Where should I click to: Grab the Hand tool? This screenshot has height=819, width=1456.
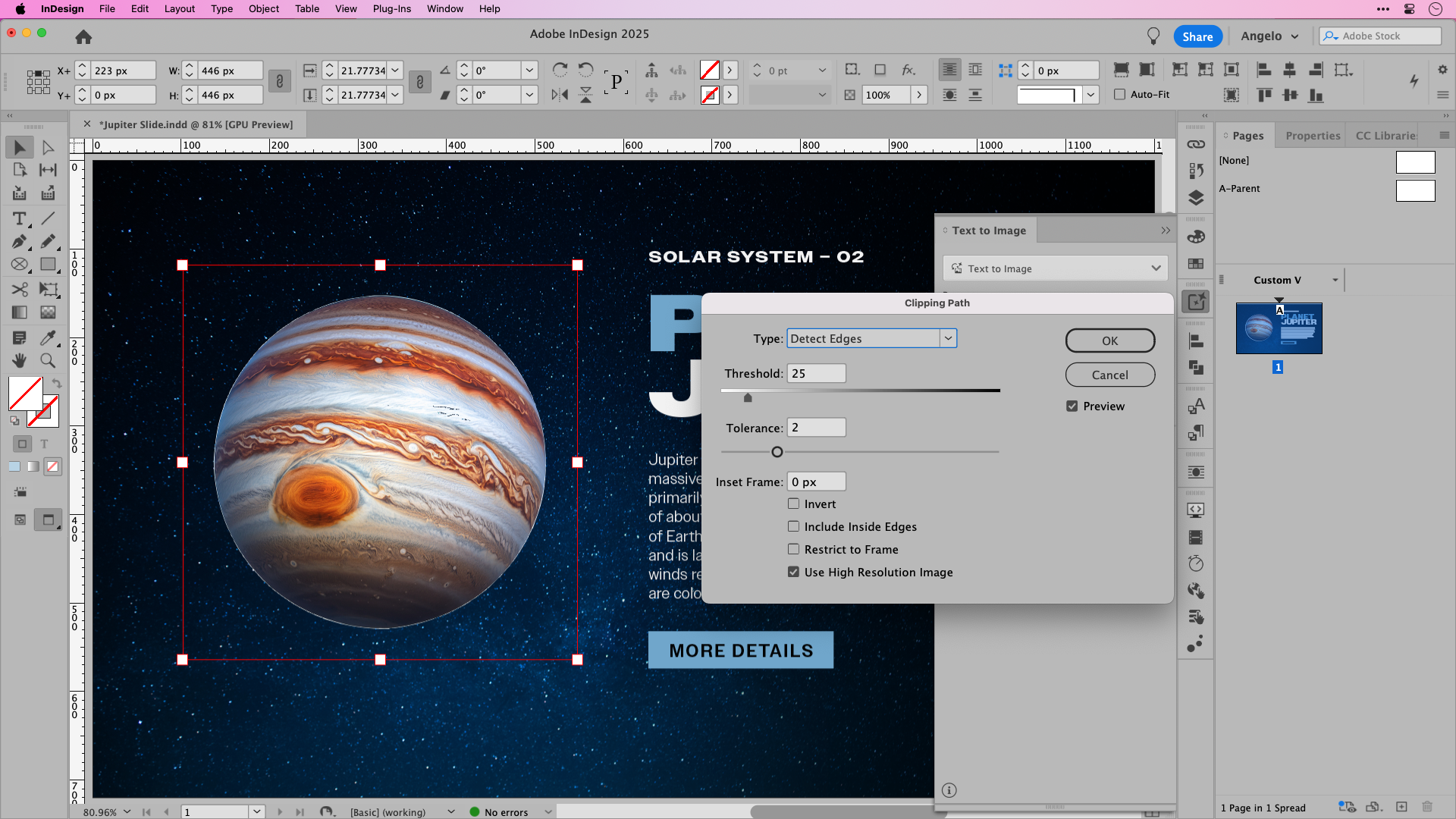tap(20, 360)
